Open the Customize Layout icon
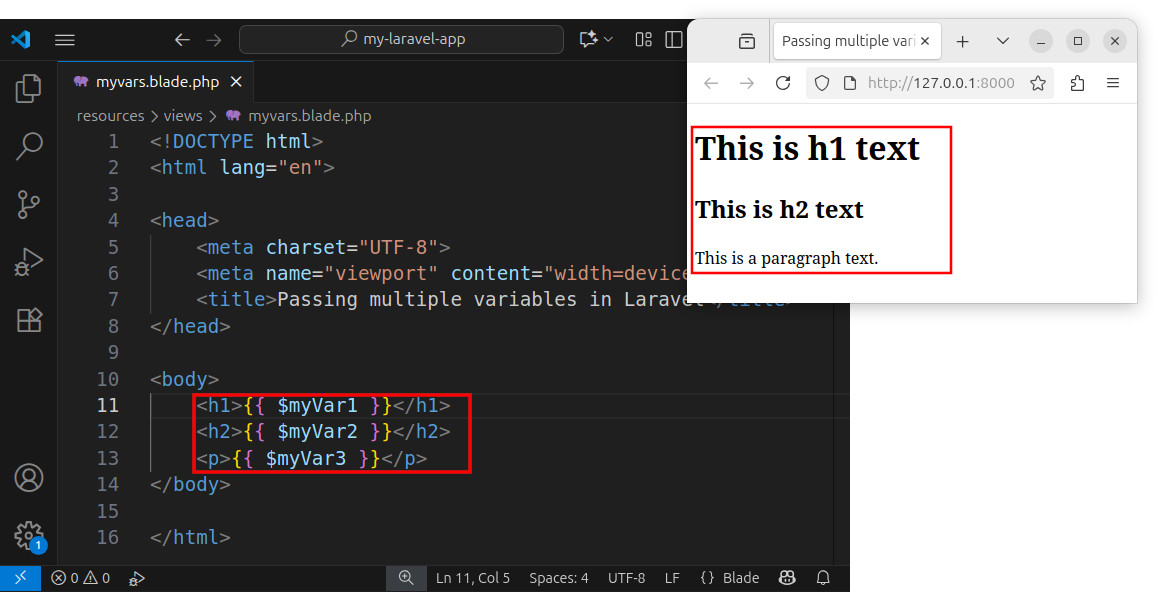 point(644,39)
